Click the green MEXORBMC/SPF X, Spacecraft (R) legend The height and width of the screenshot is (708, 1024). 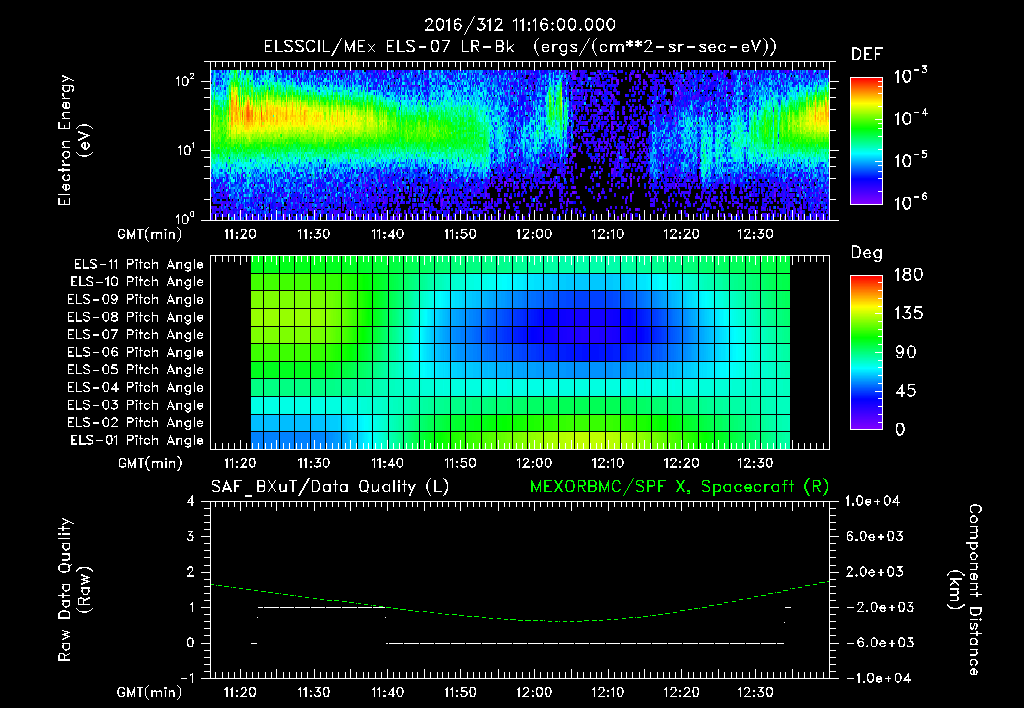coord(679,487)
